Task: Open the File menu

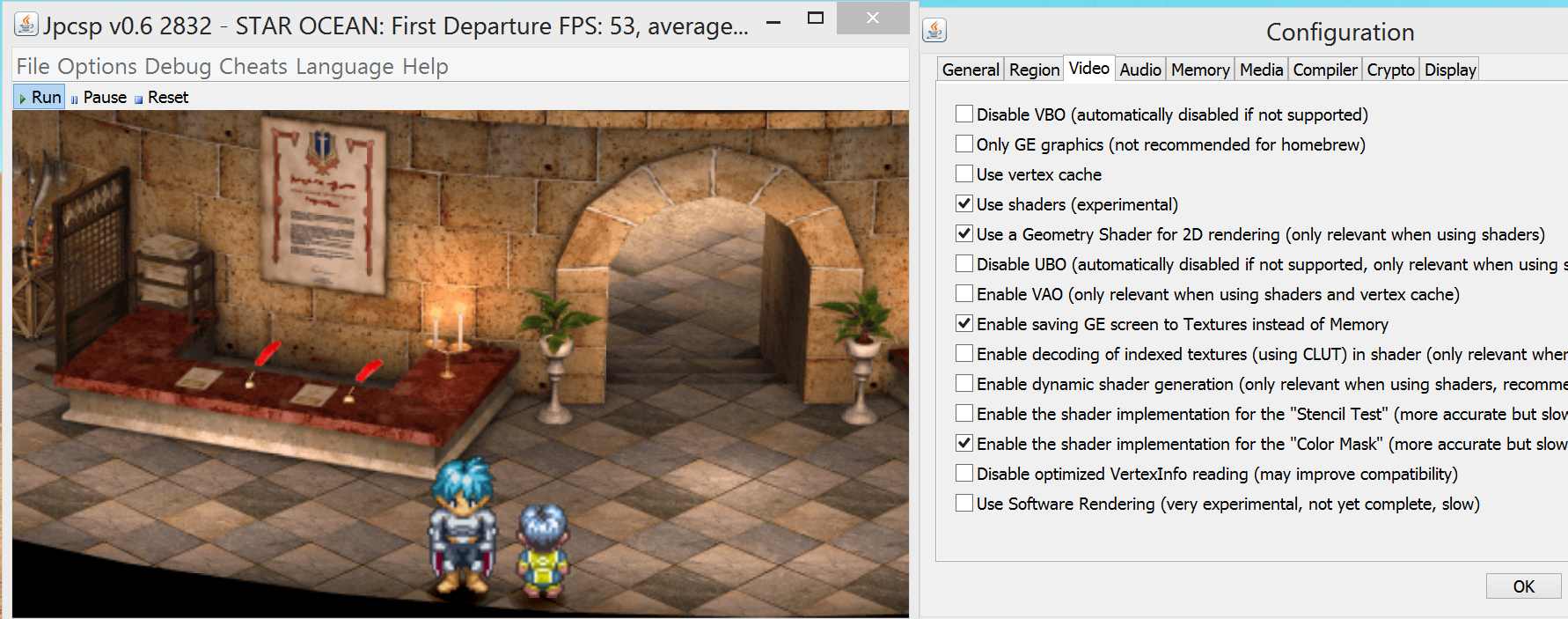Action: click(33, 67)
